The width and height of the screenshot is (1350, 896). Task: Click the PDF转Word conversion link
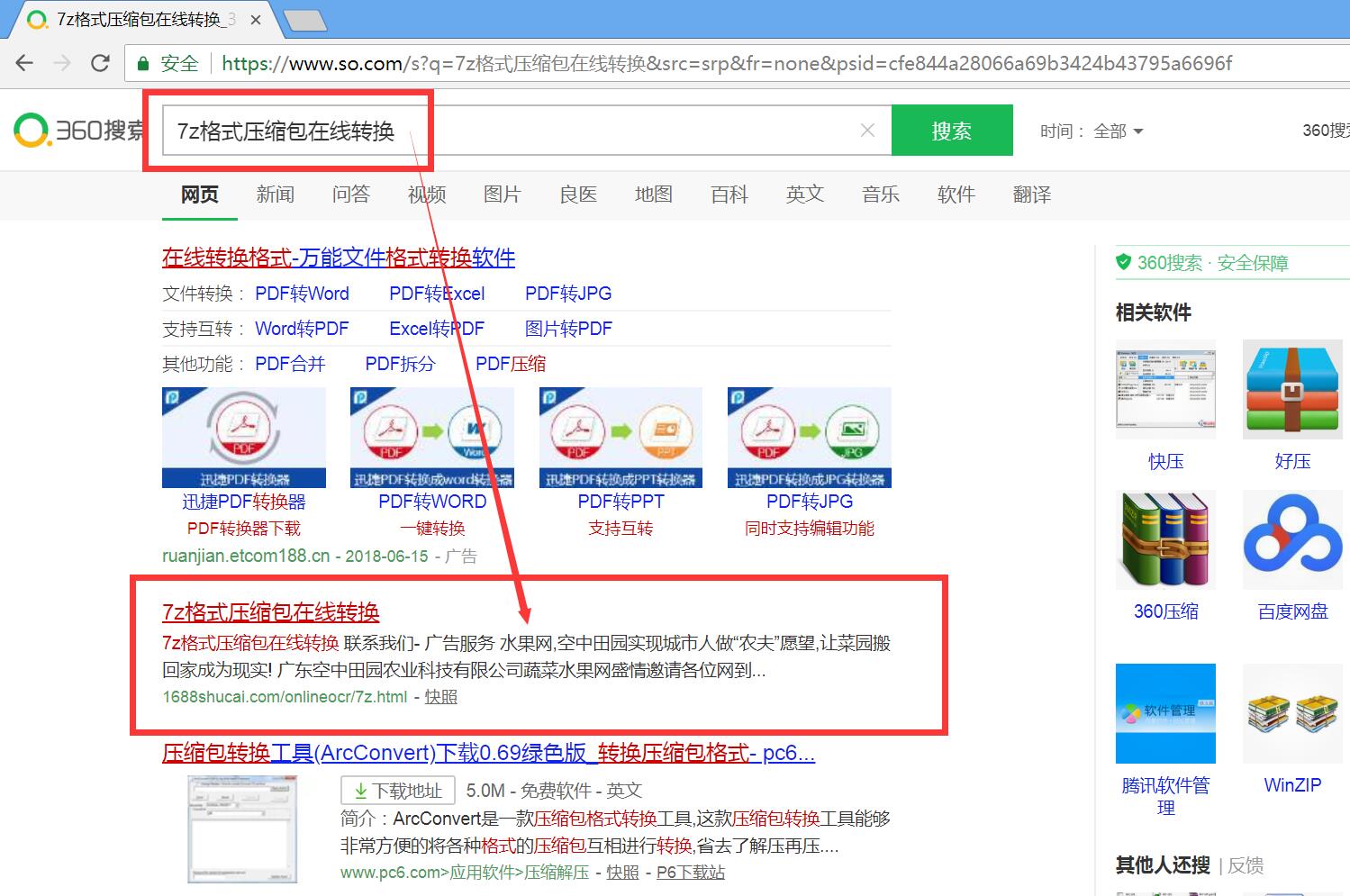tap(302, 293)
